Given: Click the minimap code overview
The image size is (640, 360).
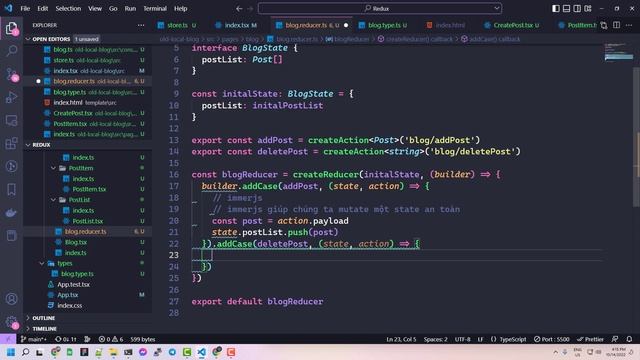Looking at the screenshot, I should [x=618, y=52].
